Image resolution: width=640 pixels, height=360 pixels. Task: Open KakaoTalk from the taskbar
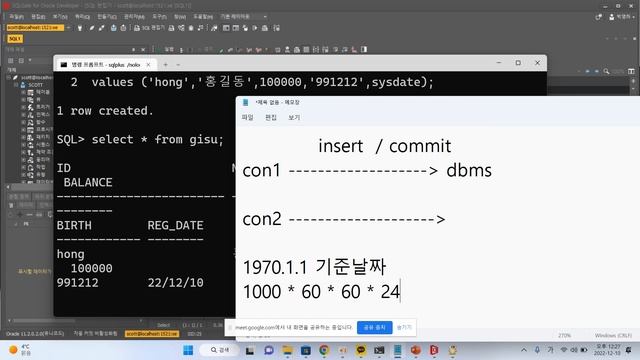361,350
